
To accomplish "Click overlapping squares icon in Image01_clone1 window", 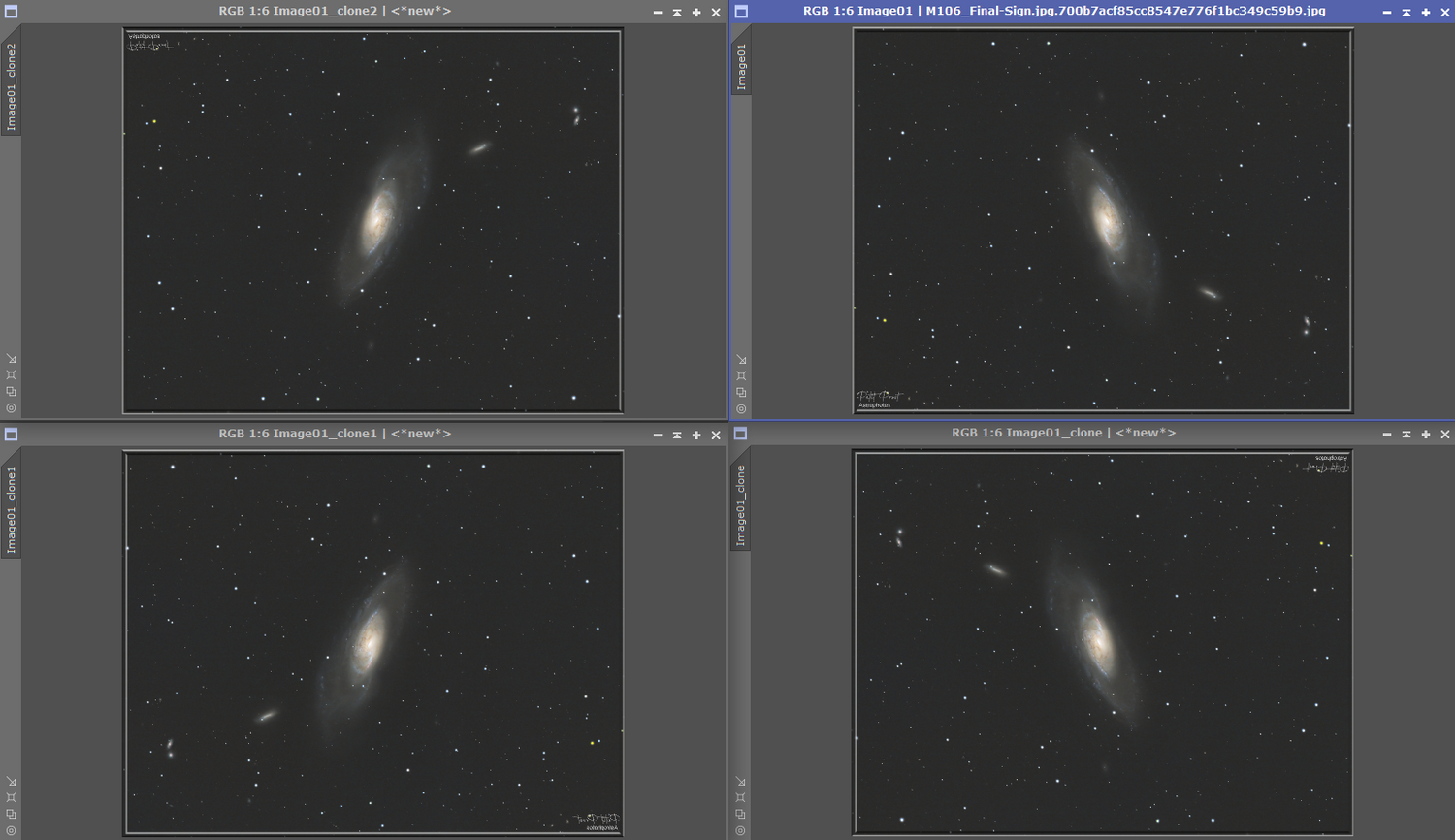I will tap(11, 815).
